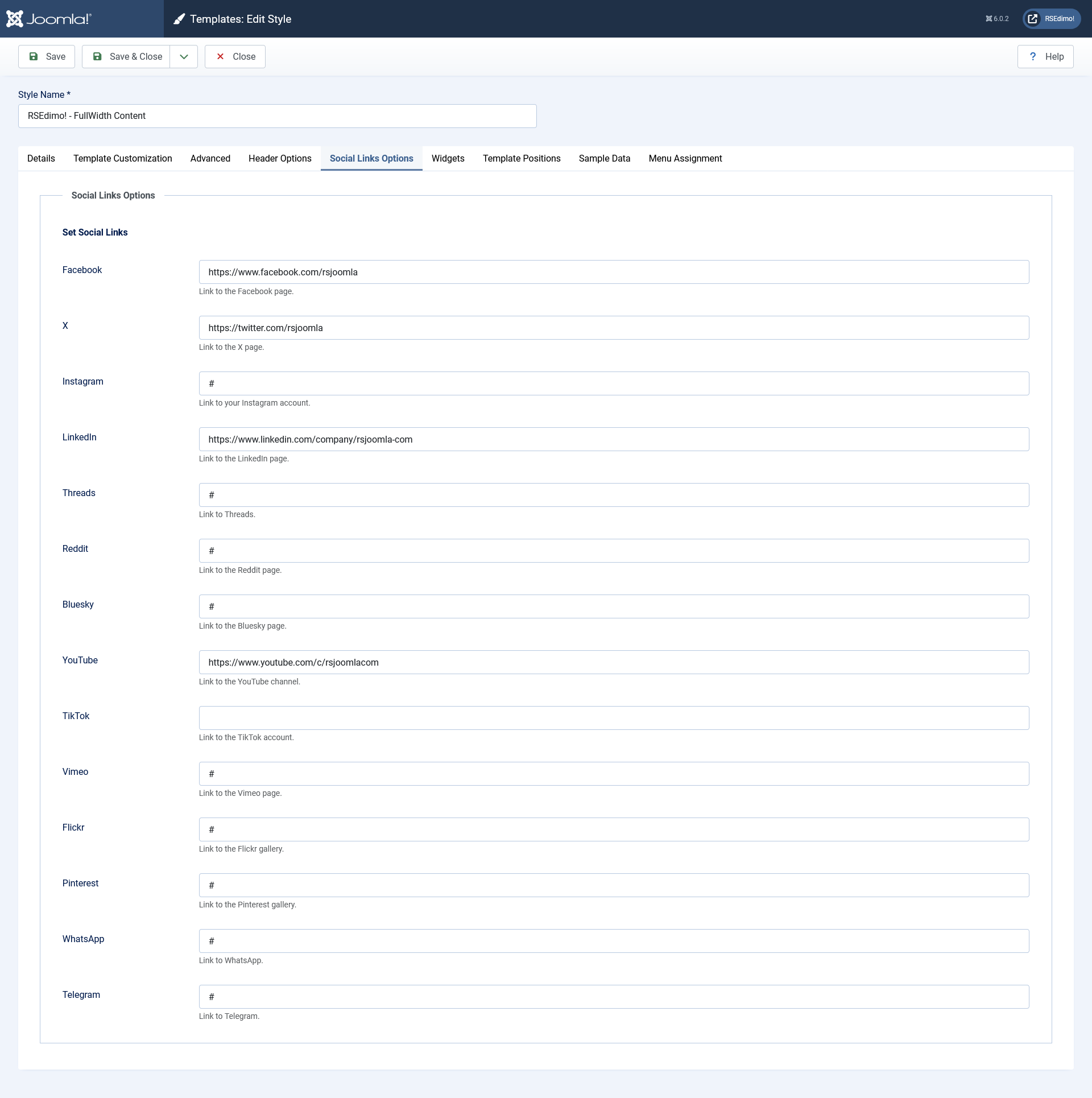The image size is (1092, 1098).
Task: Expand the Save & Close dropdown arrow
Action: (x=184, y=56)
